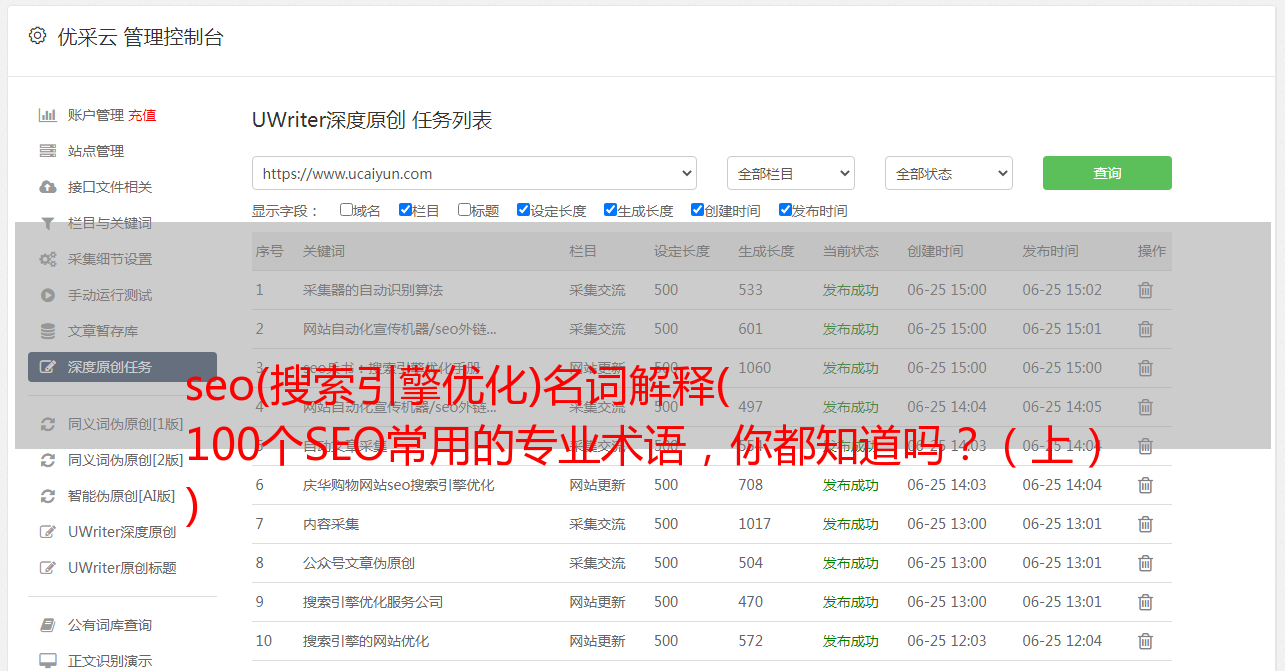Open 同义词伪原创[2版] in the sidebar
Screen dimensions: 1285x671
126,460
